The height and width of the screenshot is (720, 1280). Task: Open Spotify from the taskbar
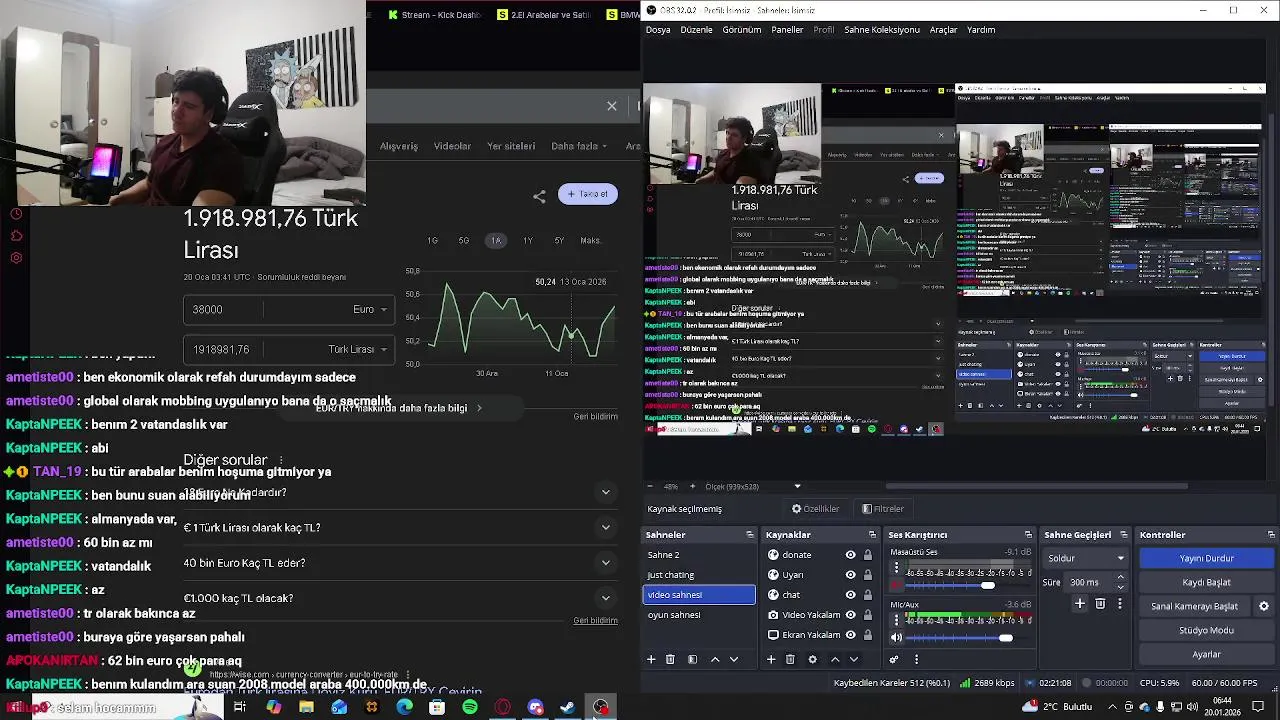pos(470,708)
